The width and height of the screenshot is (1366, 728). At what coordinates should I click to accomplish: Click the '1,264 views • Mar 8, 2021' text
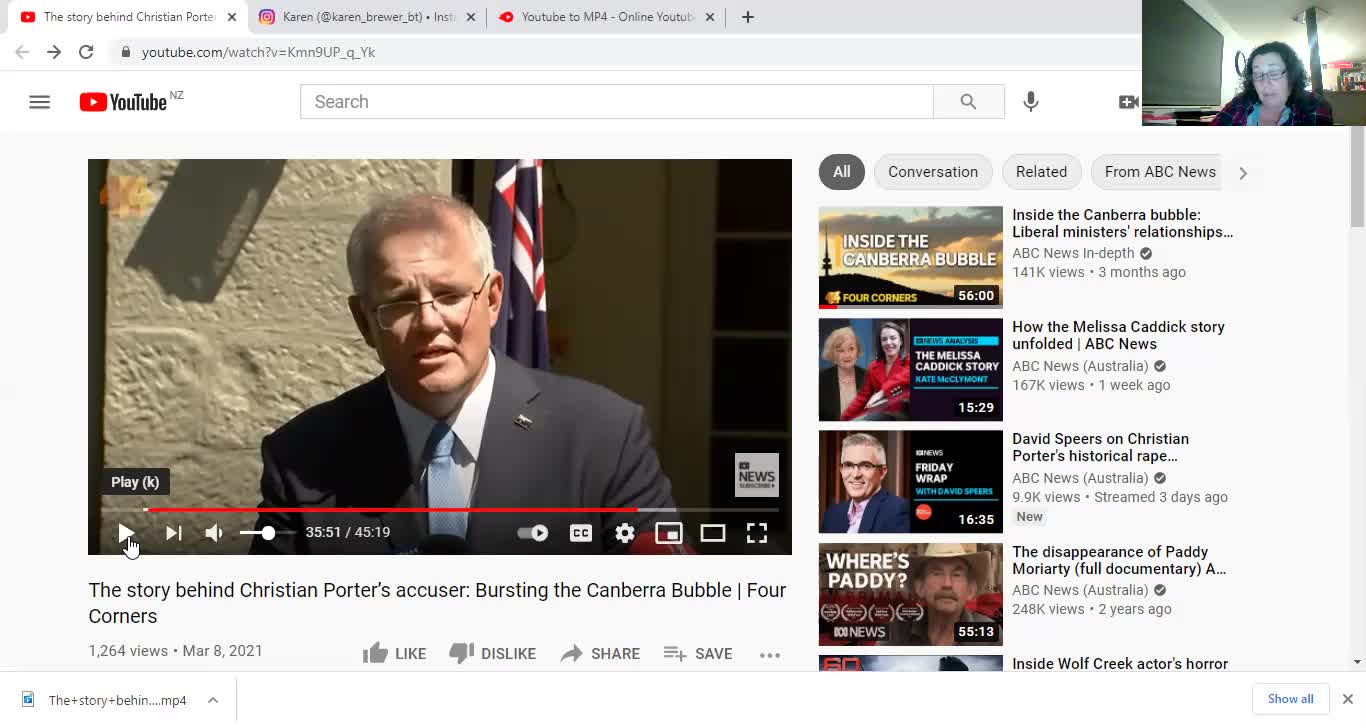pos(175,651)
